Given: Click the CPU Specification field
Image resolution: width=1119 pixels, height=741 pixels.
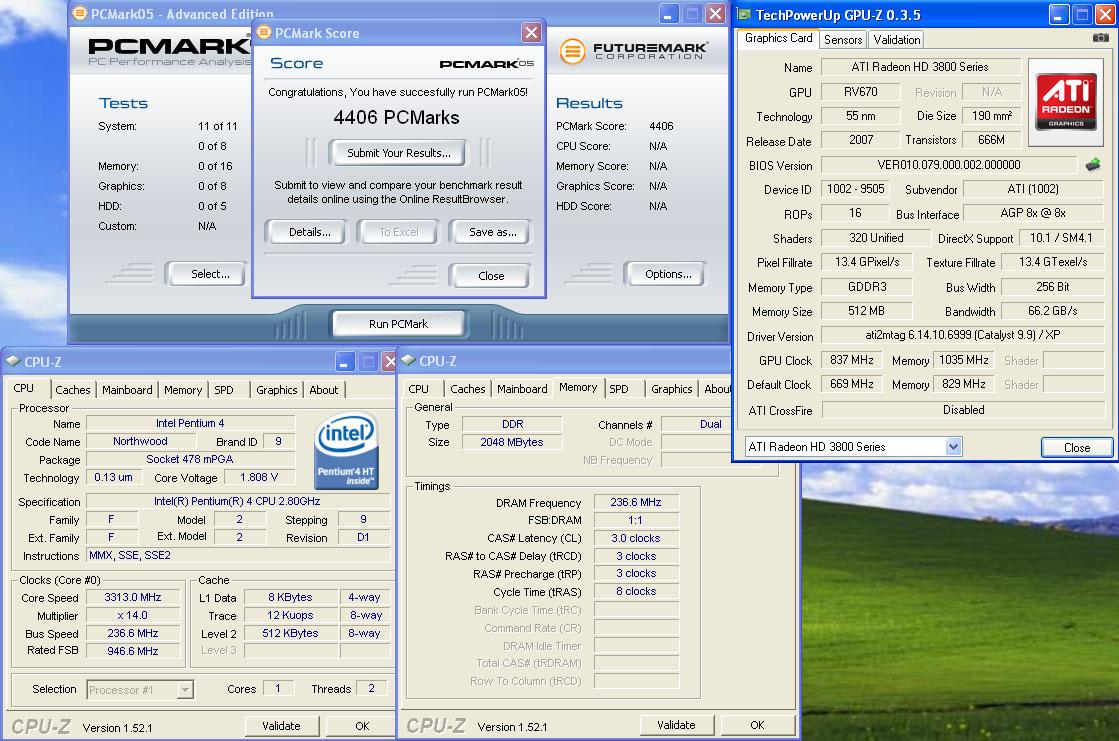Looking at the screenshot, I should (x=237, y=501).
